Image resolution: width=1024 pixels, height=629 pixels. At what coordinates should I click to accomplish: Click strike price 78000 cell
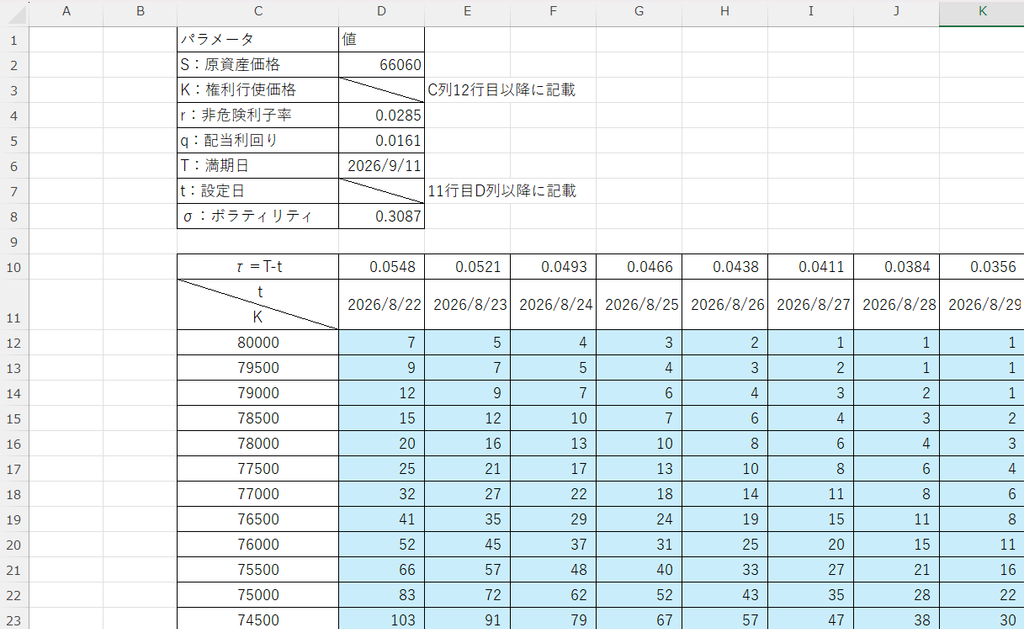tap(258, 444)
